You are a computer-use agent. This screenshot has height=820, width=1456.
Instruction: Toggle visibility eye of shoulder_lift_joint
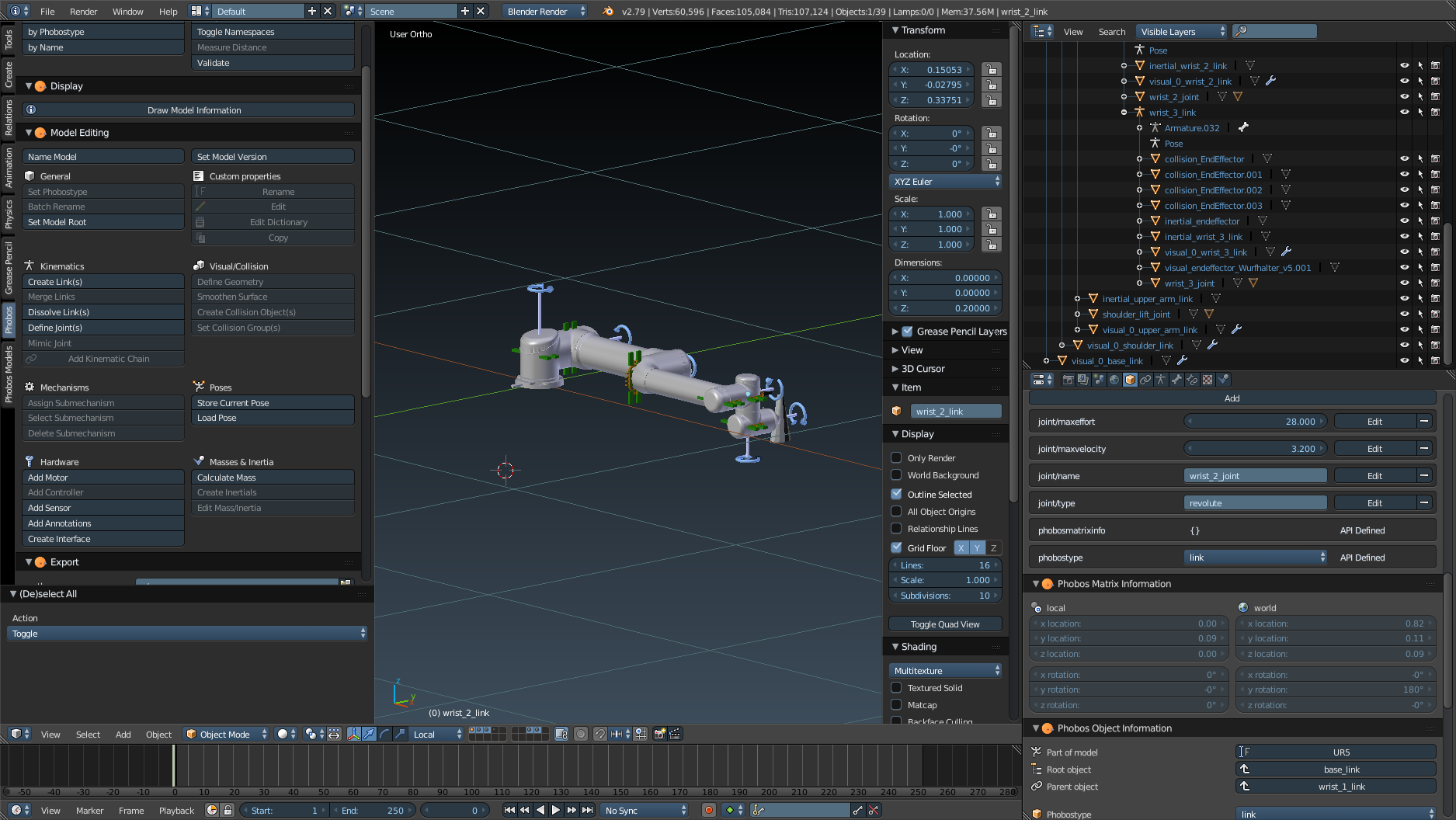click(x=1404, y=314)
